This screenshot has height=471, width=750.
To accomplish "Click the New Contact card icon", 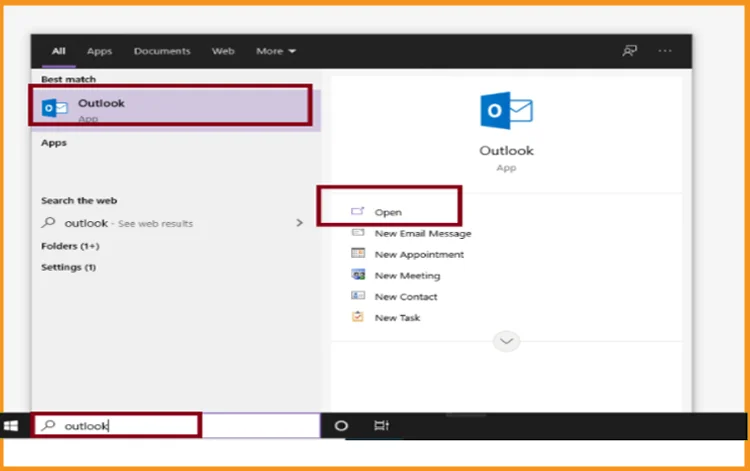I will click(358, 296).
